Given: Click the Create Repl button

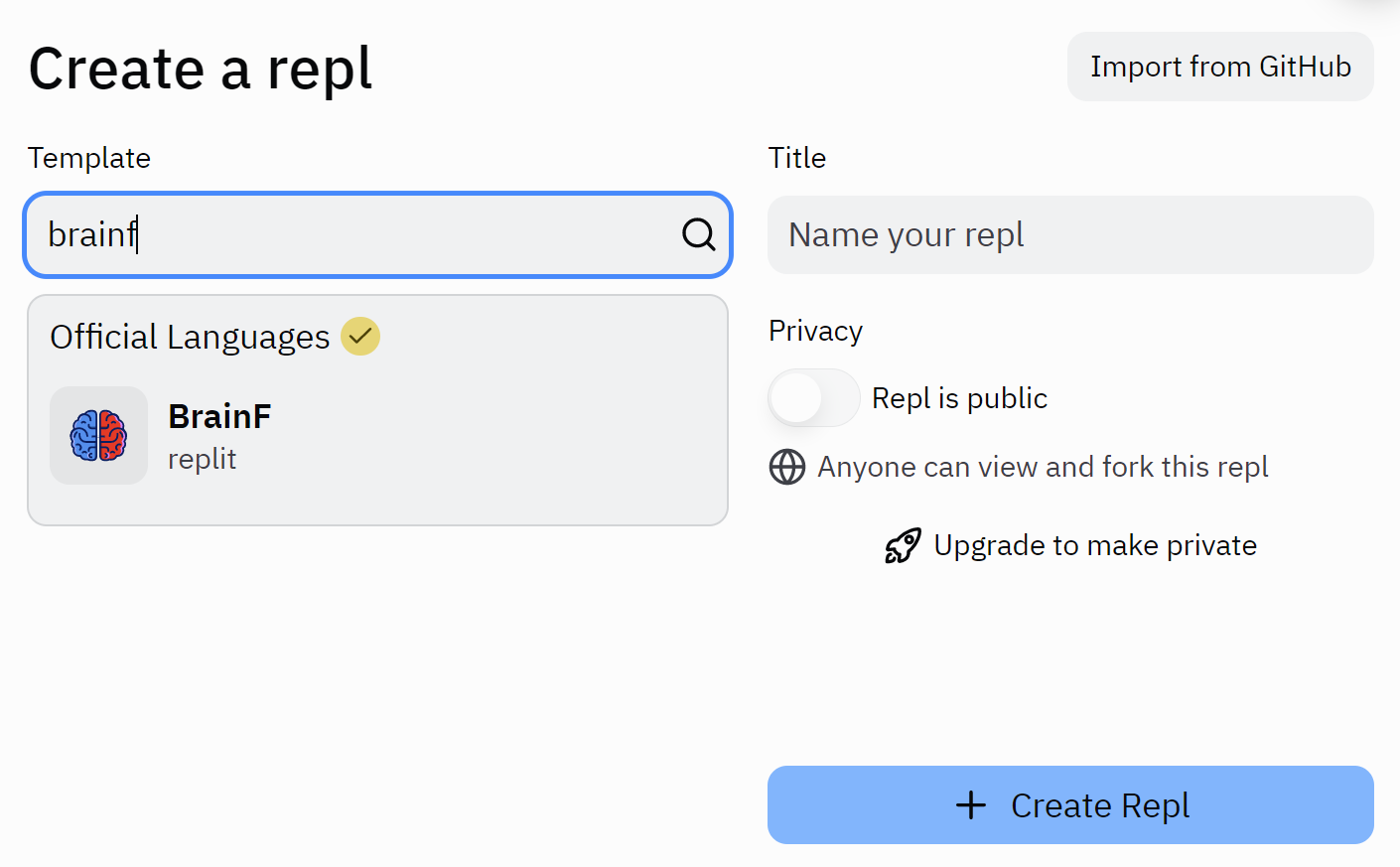Looking at the screenshot, I should (1070, 804).
